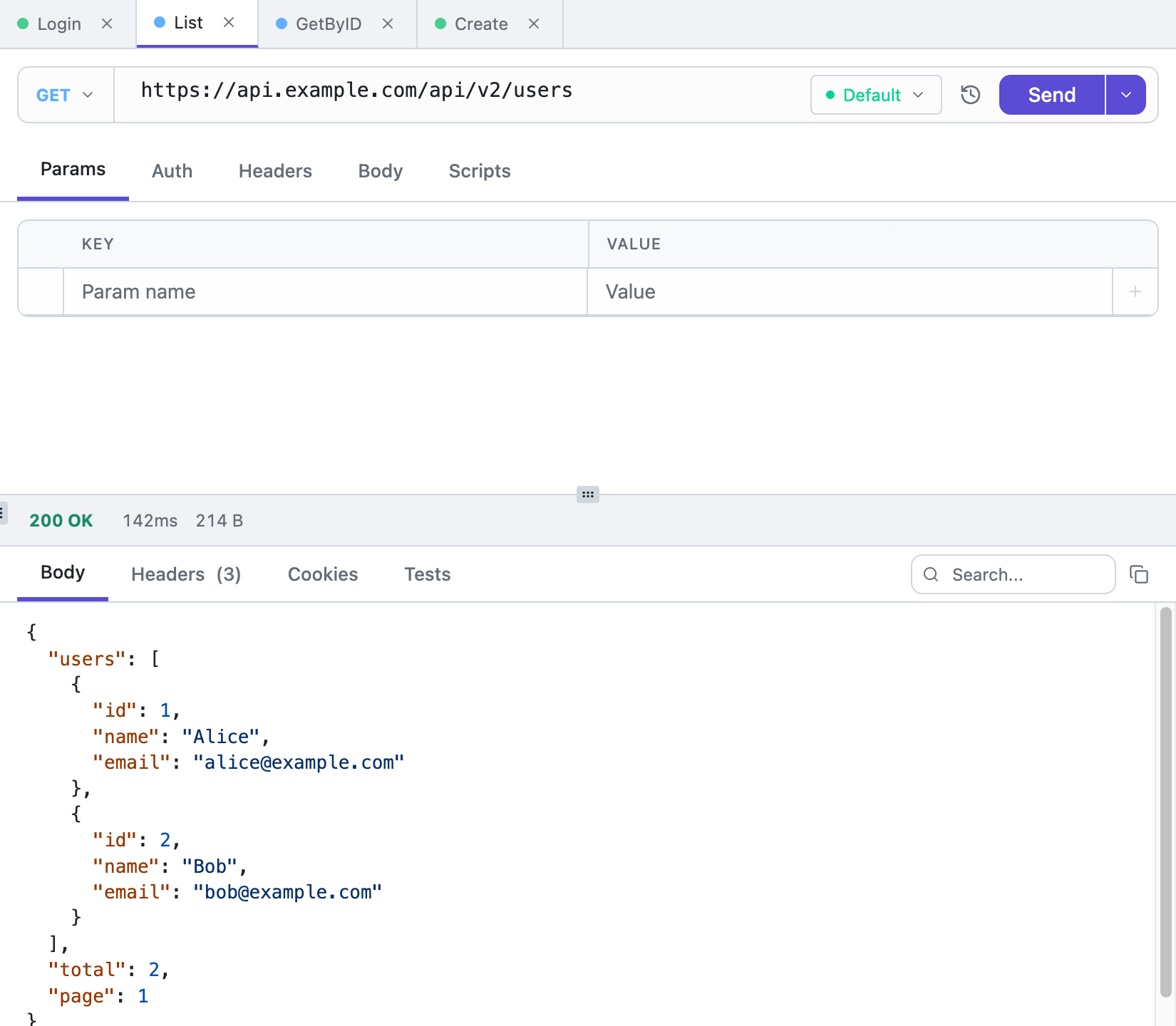Send the request

click(1052, 95)
